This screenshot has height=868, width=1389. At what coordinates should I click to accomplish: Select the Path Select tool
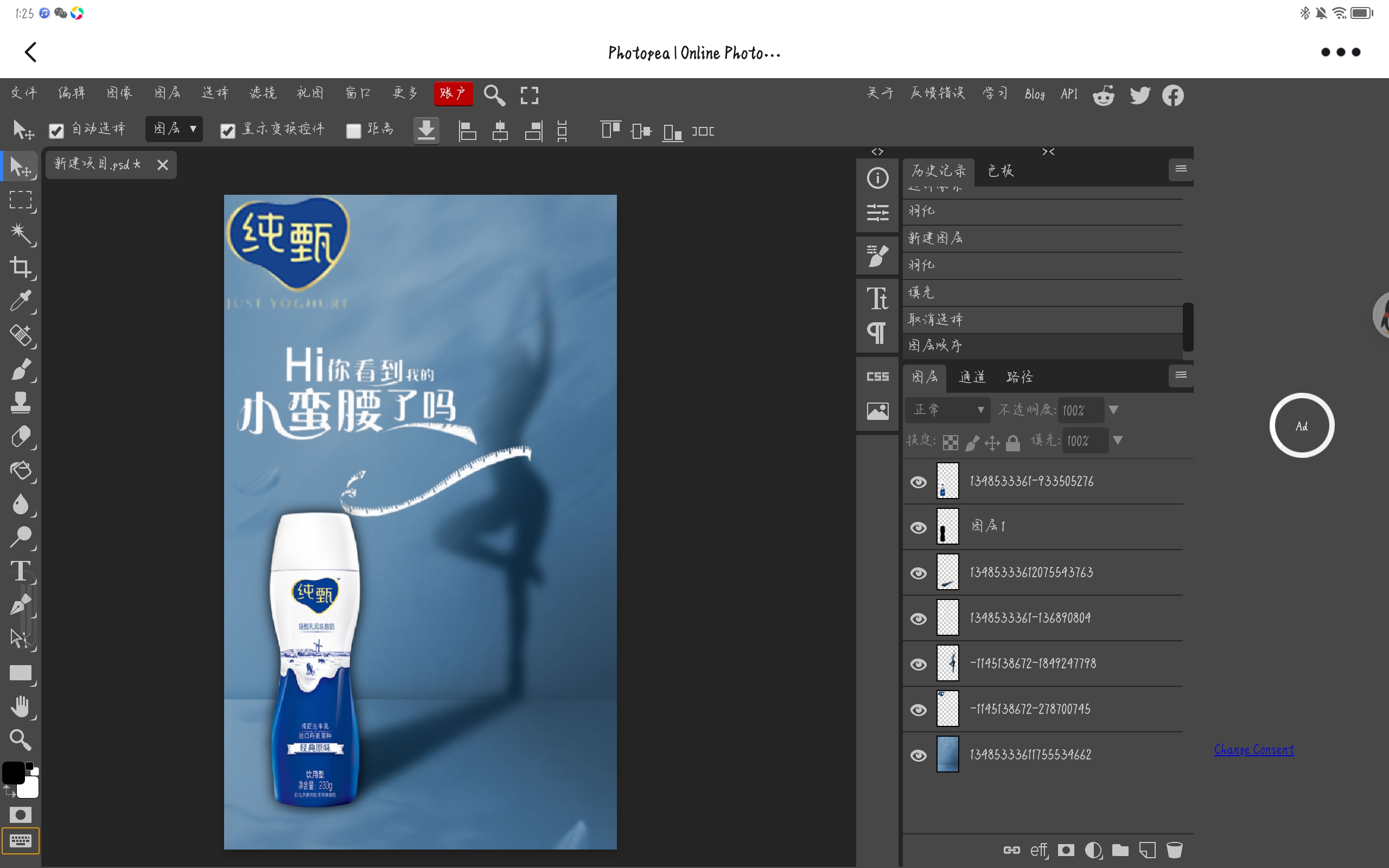[x=21, y=639]
